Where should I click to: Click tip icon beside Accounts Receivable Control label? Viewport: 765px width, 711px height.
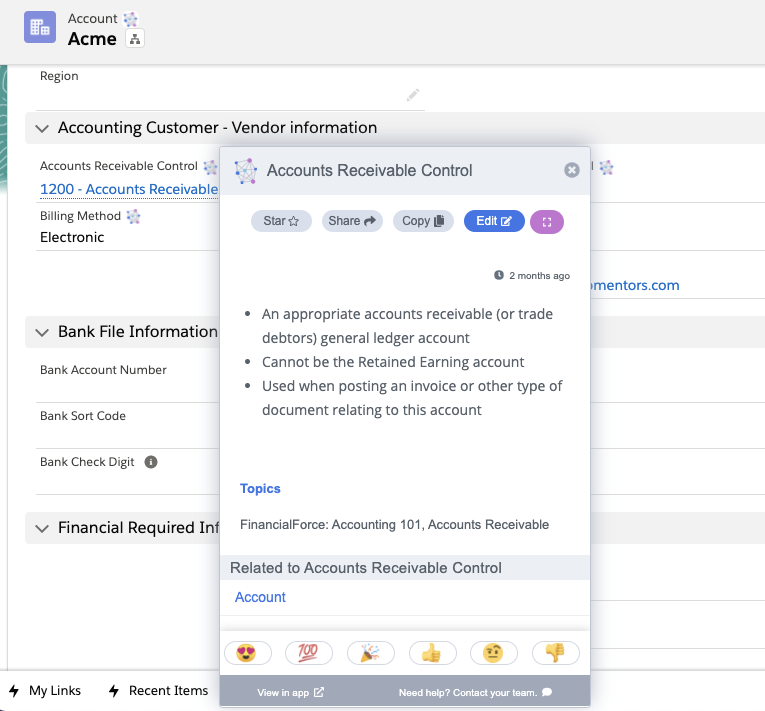coord(210,167)
